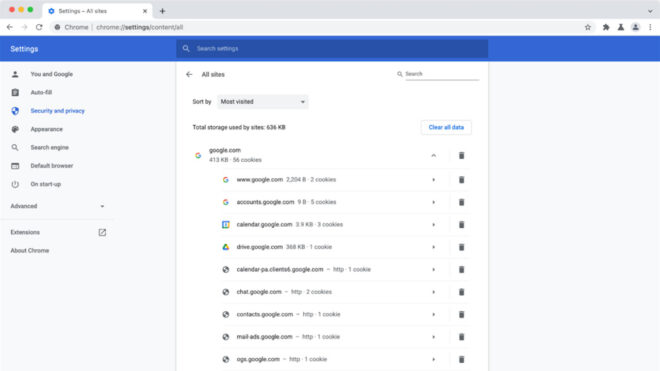The image size is (660, 371).
Task: Open Chrome's three-dot menu
Action: point(650,27)
